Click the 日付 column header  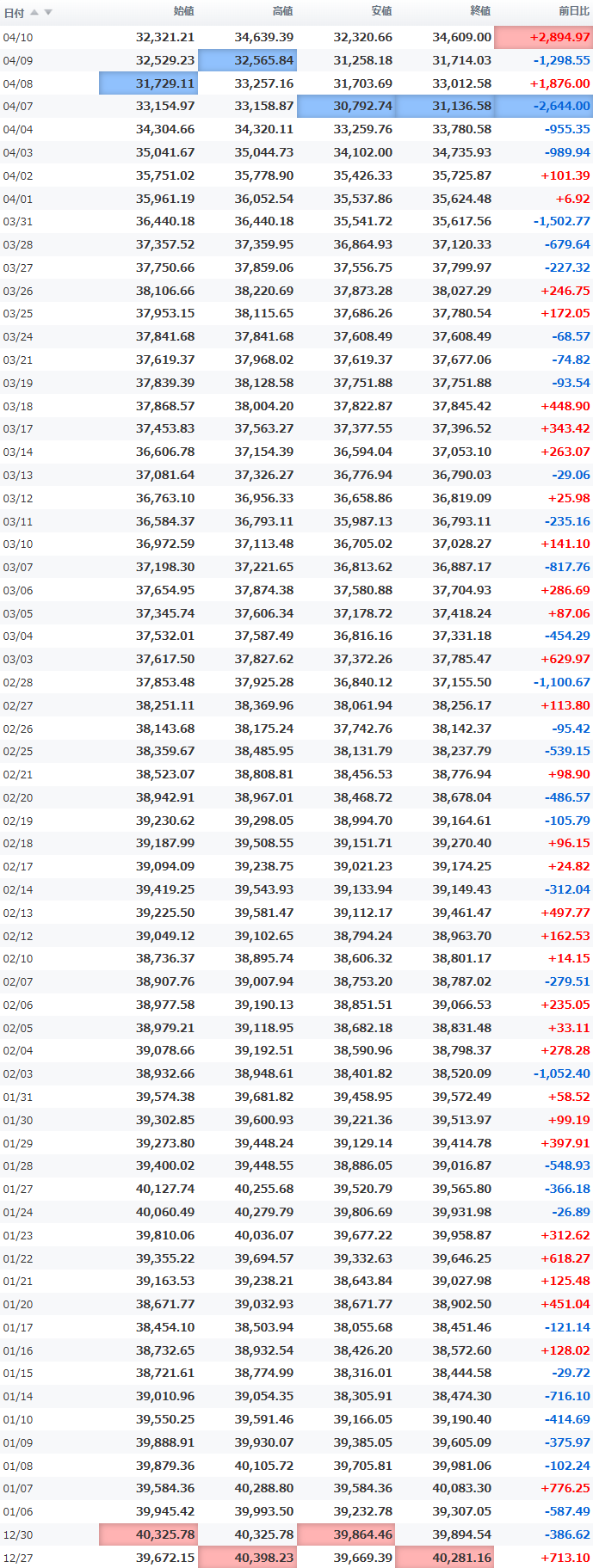(14, 13)
